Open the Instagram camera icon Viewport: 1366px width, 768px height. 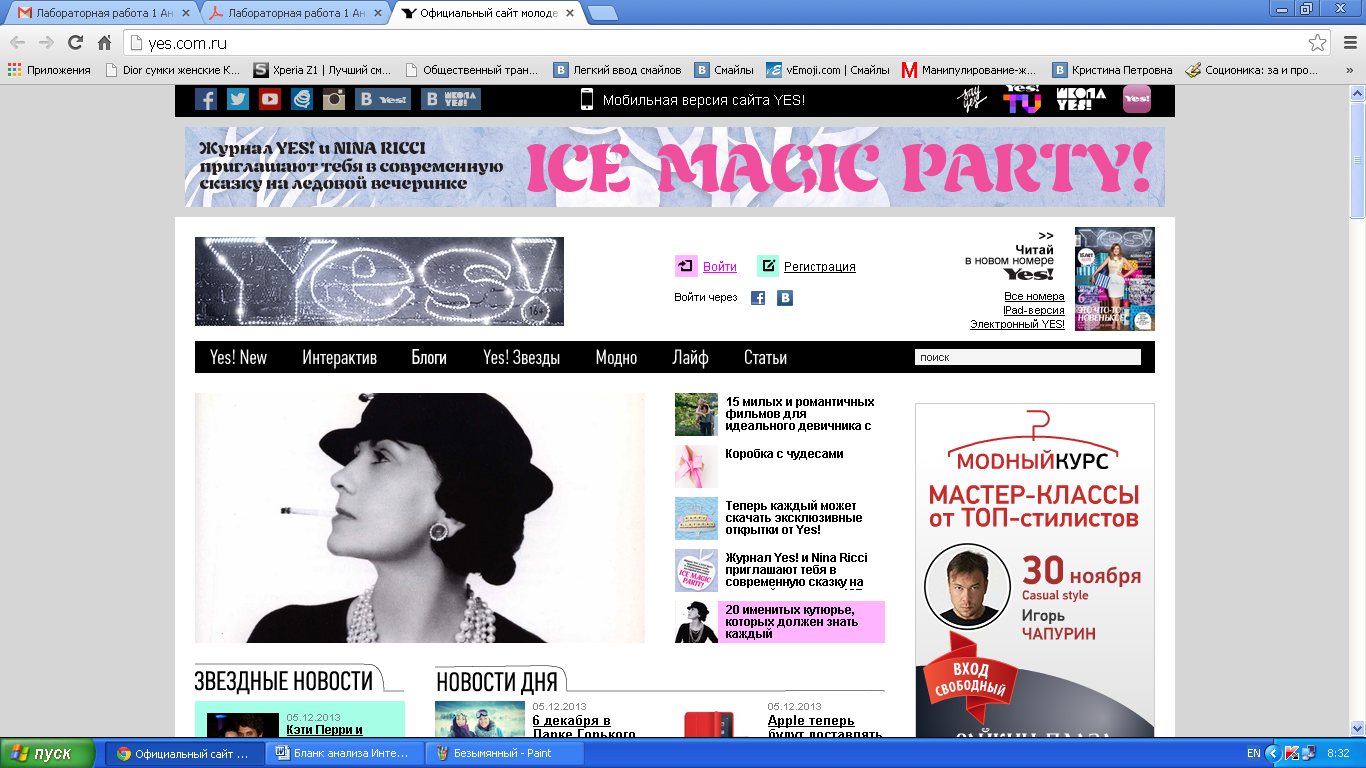tap(334, 99)
